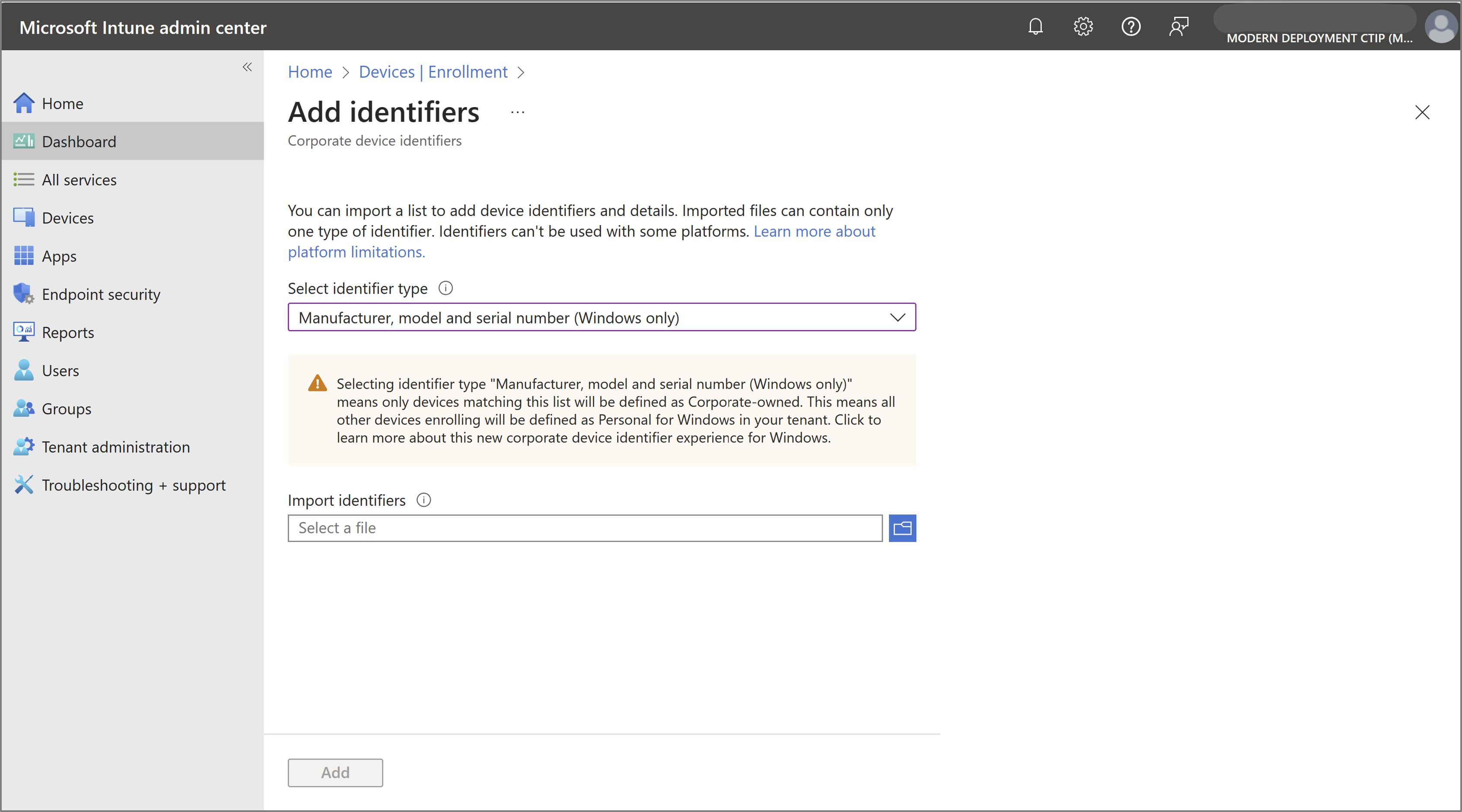Image resolution: width=1462 pixels, height=812 pixels.
Task: Open the settings gear in the top bar
Action: (x=1083, y=26)
